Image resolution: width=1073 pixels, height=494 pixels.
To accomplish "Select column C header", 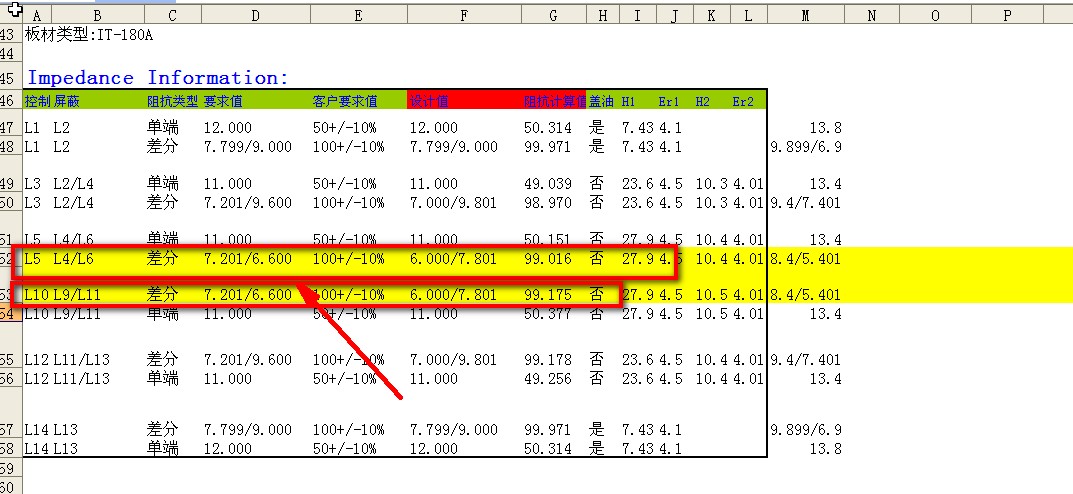I will 172,16.
